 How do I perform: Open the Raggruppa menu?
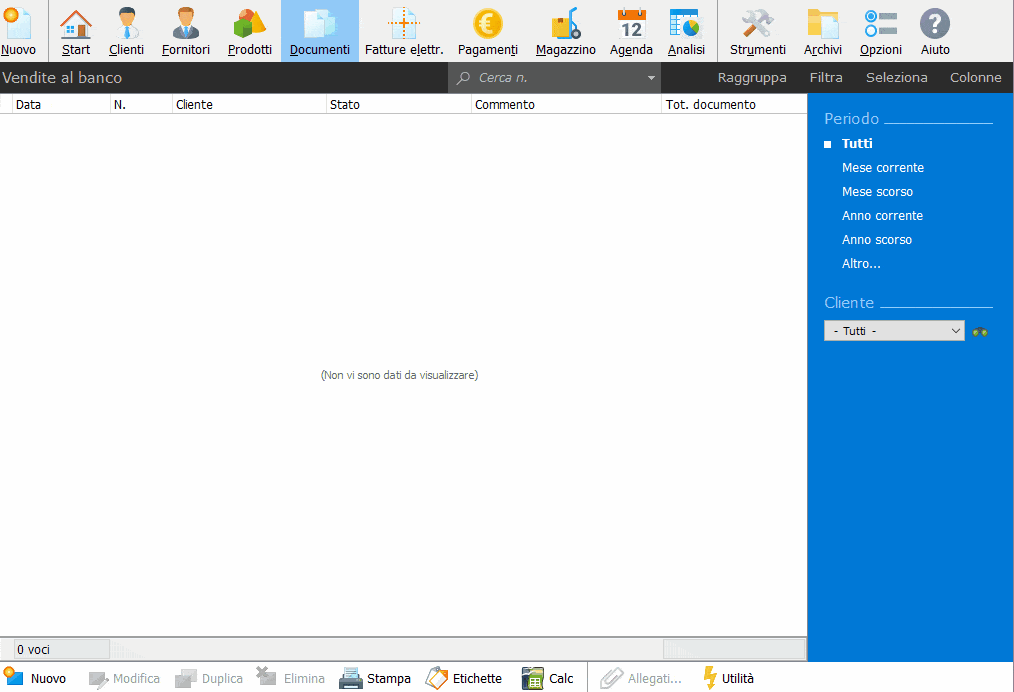(752, 78)
